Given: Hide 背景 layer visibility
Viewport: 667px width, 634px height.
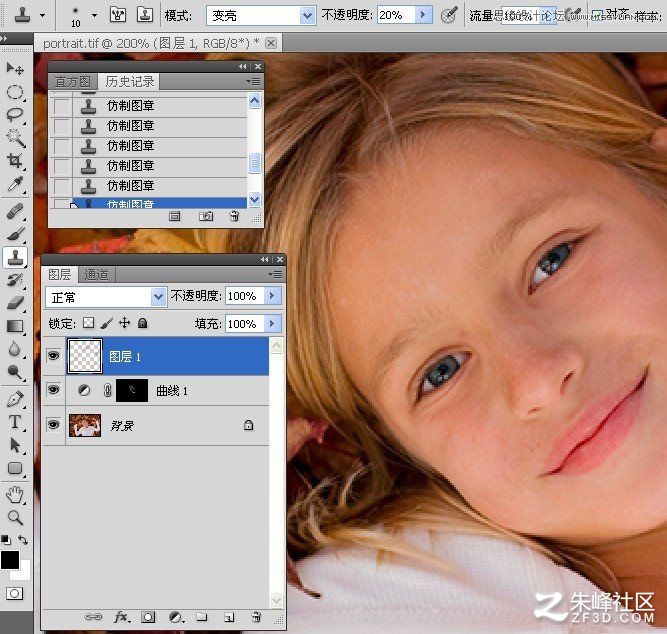Looking at the screenshot, I should point(54,425).
